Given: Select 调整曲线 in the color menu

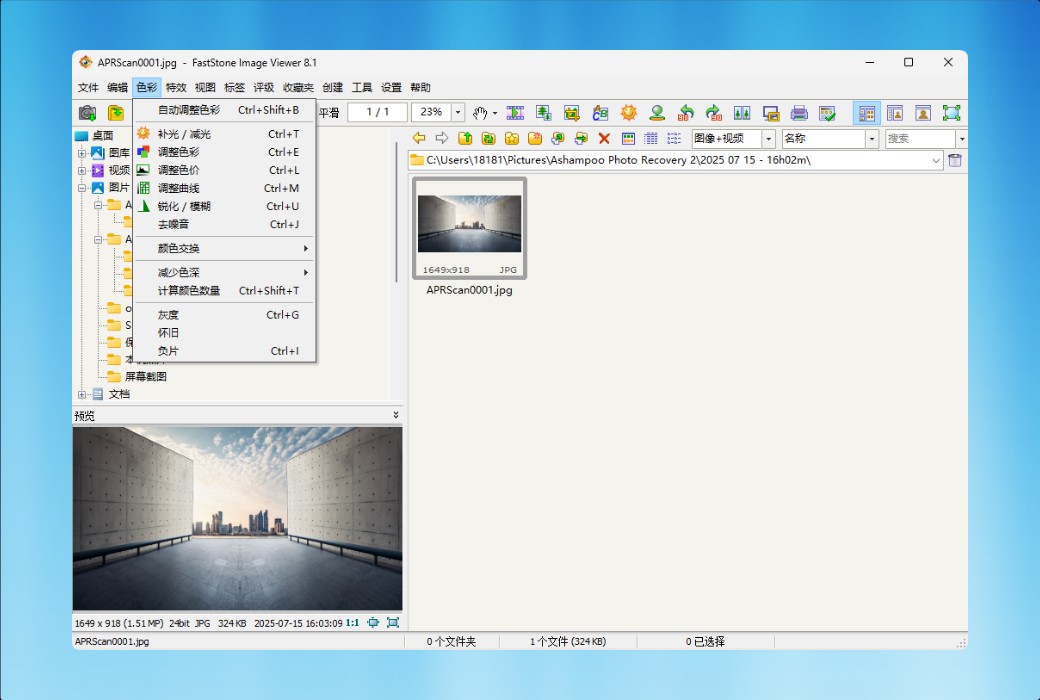Looking at the screenshot, I should (224, 188).
